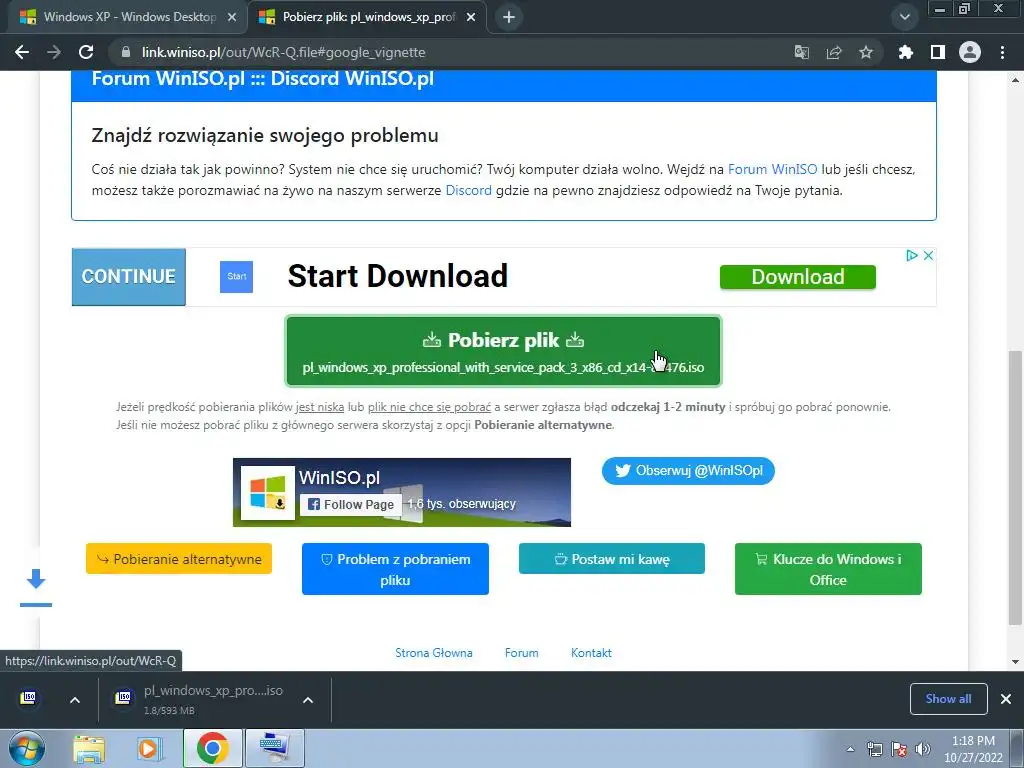Click Chrome icon in taskbar
This screenshot has height=768, width=1024.
click(x=212, y=748)
